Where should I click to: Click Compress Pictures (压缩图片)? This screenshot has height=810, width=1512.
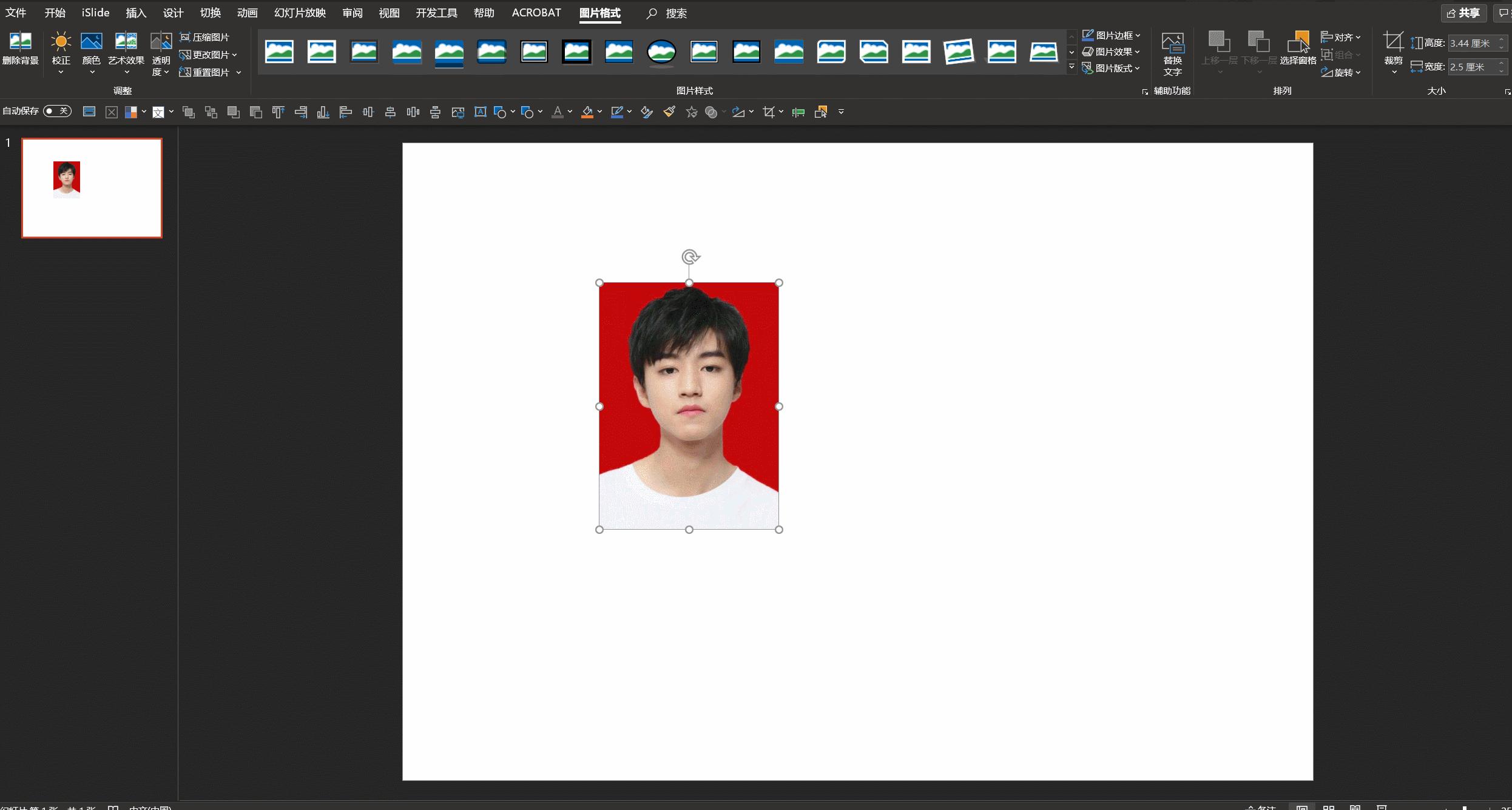pyautogui.click(x=204, y=38)
